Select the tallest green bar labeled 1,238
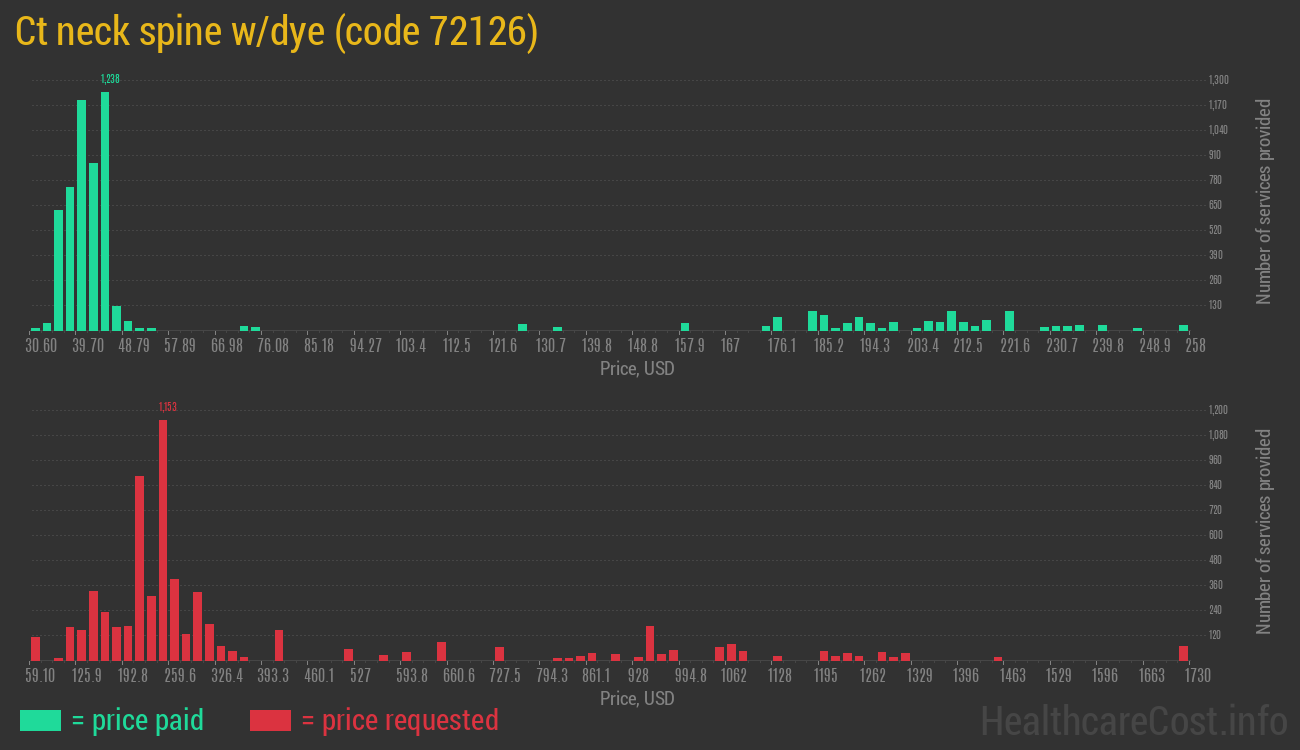Viewport: 1300px width, 750px height. [105, 211]
